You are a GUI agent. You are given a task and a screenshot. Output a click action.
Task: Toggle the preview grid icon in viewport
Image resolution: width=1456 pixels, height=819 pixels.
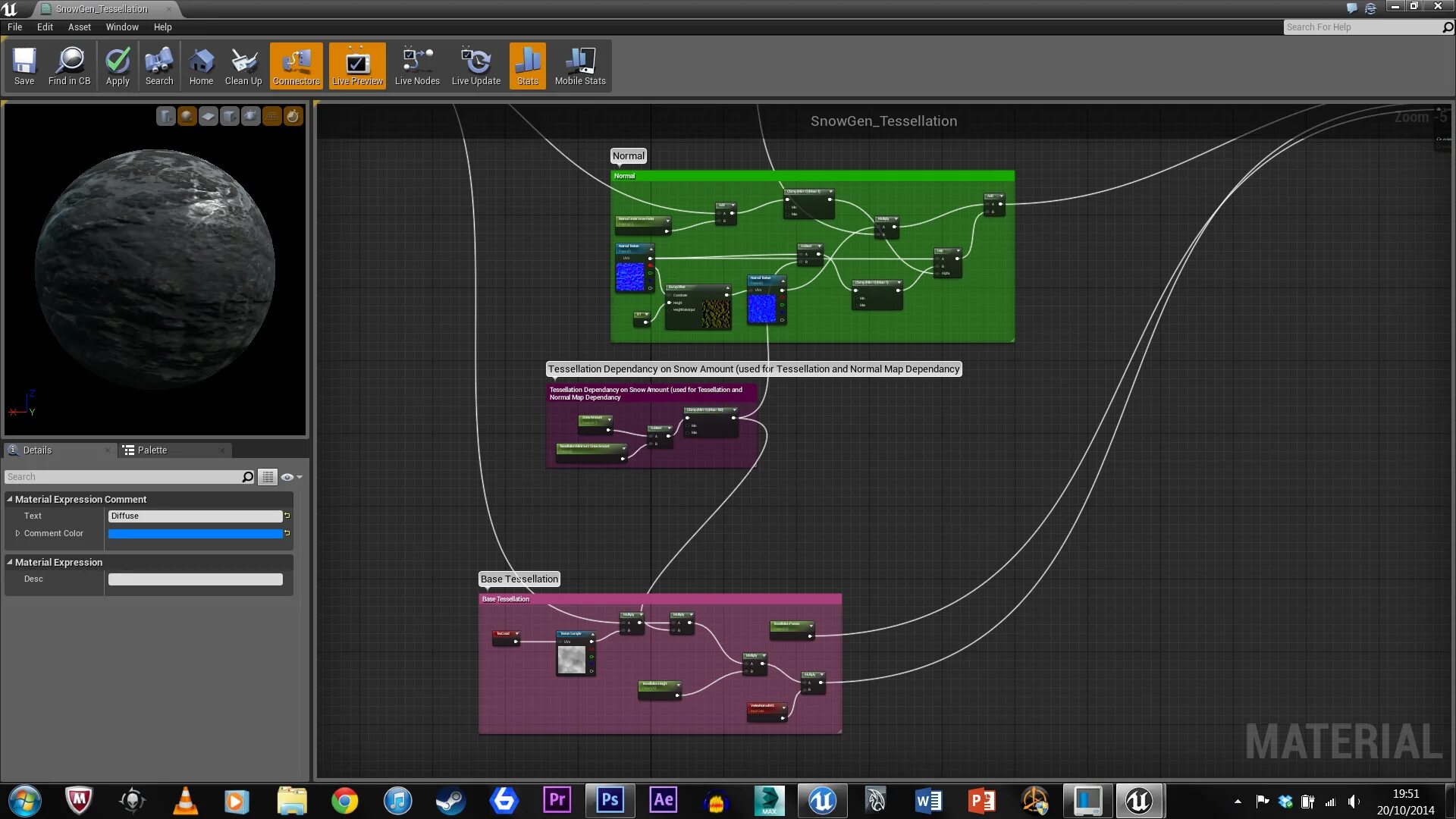(x=271, y=116)
